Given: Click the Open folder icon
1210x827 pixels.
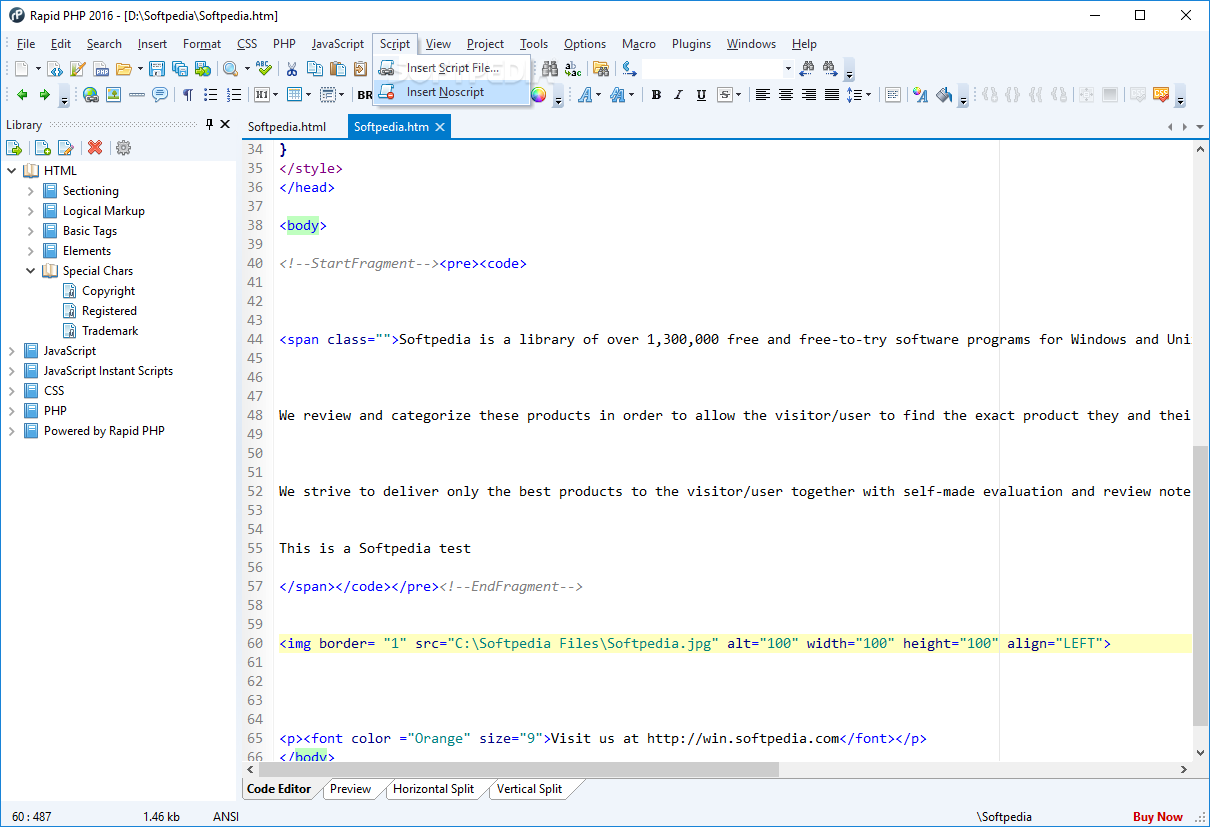Looking at the screenshot, I should tap(124, 69).
